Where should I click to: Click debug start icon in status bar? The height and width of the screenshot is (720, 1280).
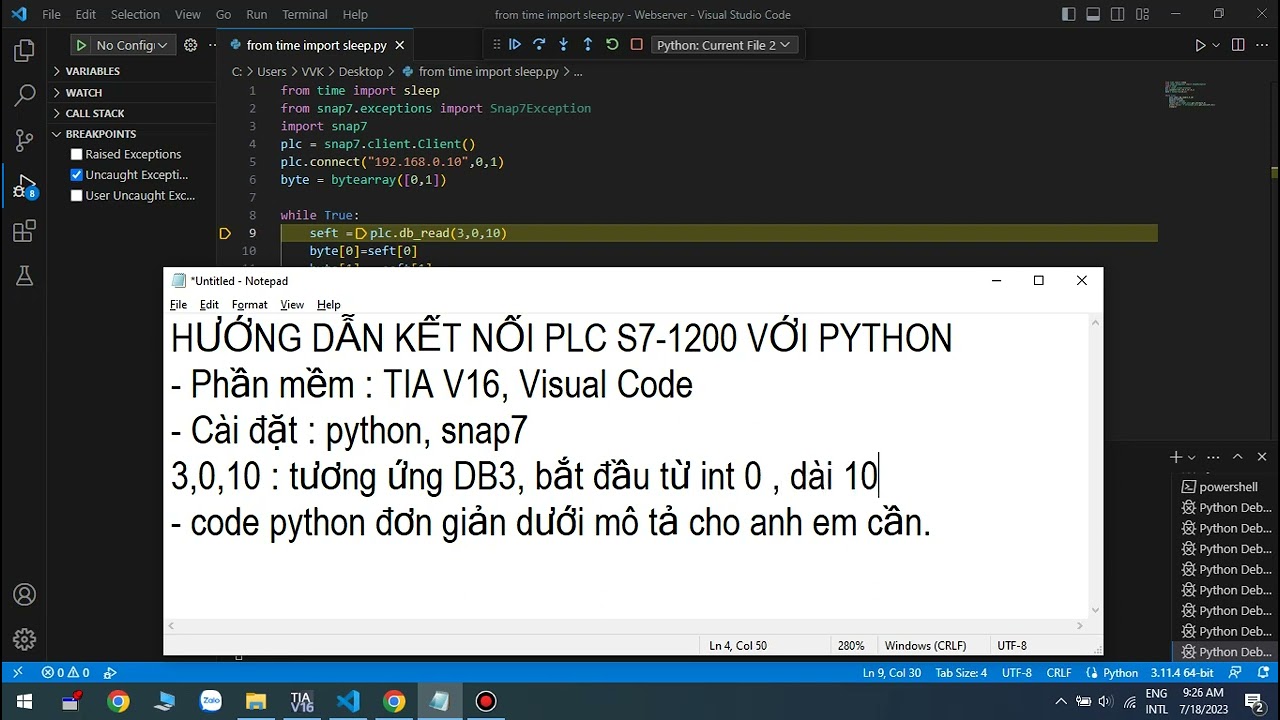pos(110,673)
